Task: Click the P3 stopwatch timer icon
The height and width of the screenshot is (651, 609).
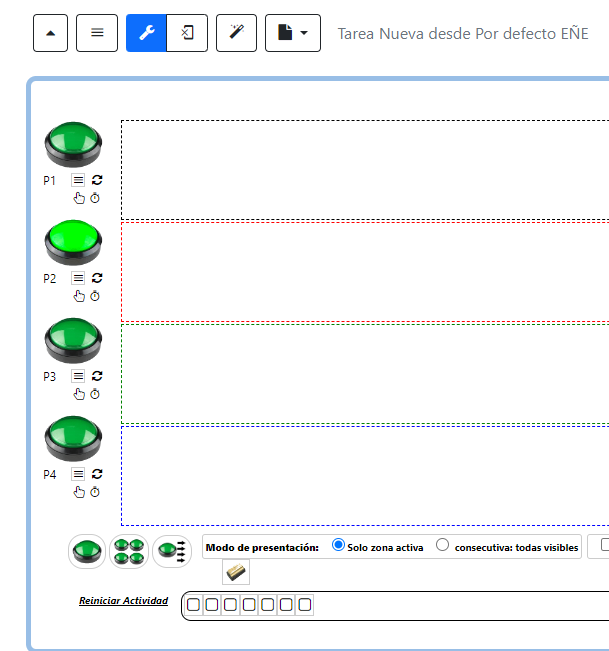Action: (95, 394)
